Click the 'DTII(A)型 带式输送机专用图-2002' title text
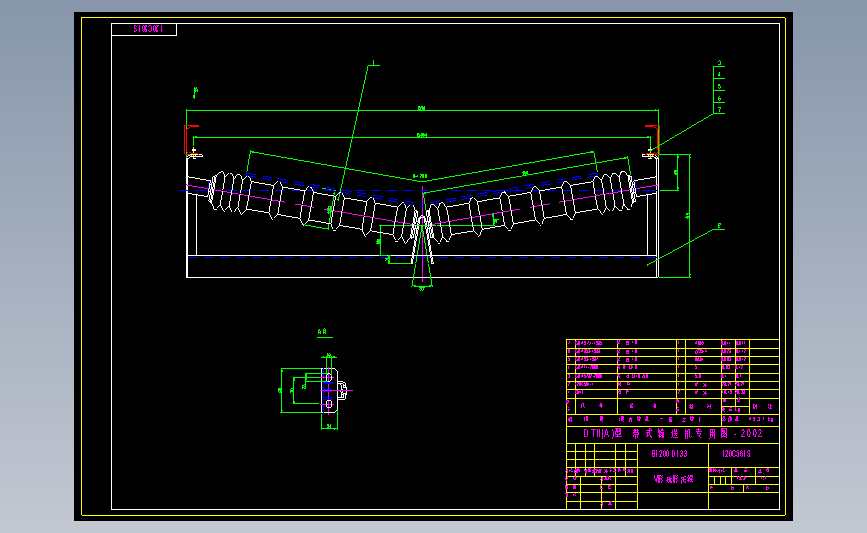 673,434
